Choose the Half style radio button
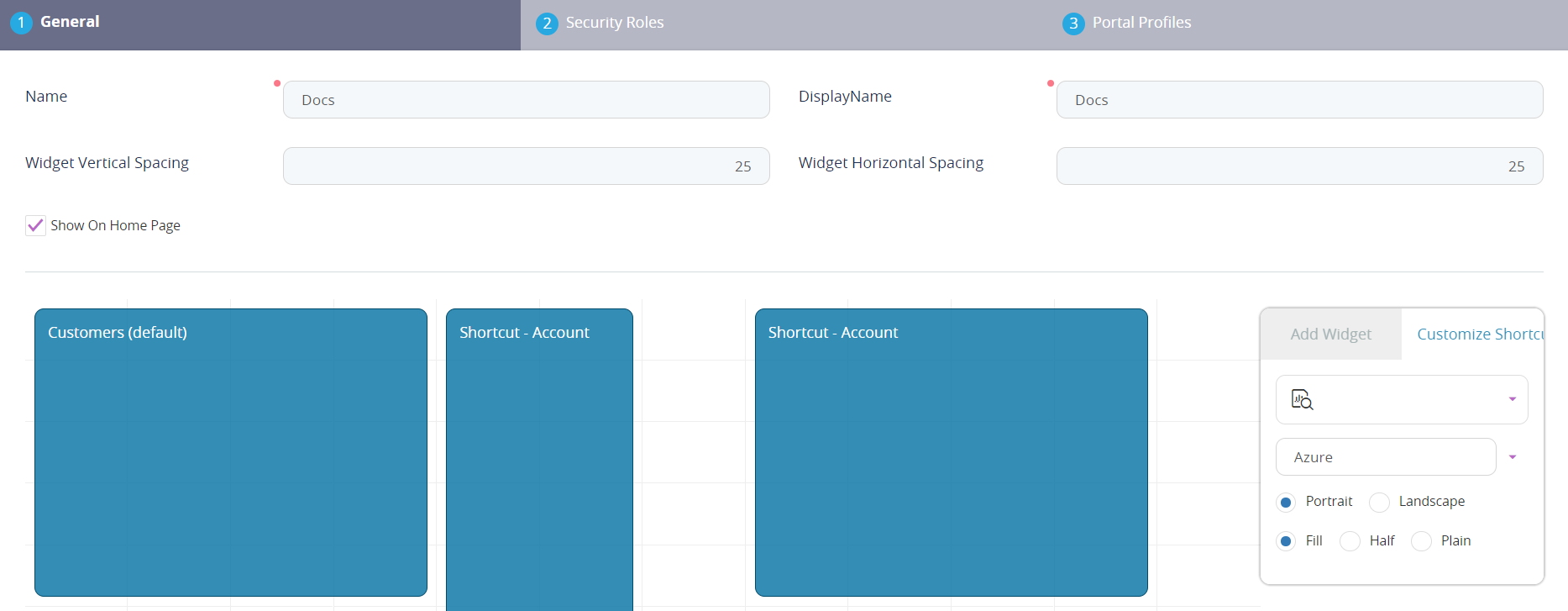This screenshot has height=611, width=1568. [1350, 541]
